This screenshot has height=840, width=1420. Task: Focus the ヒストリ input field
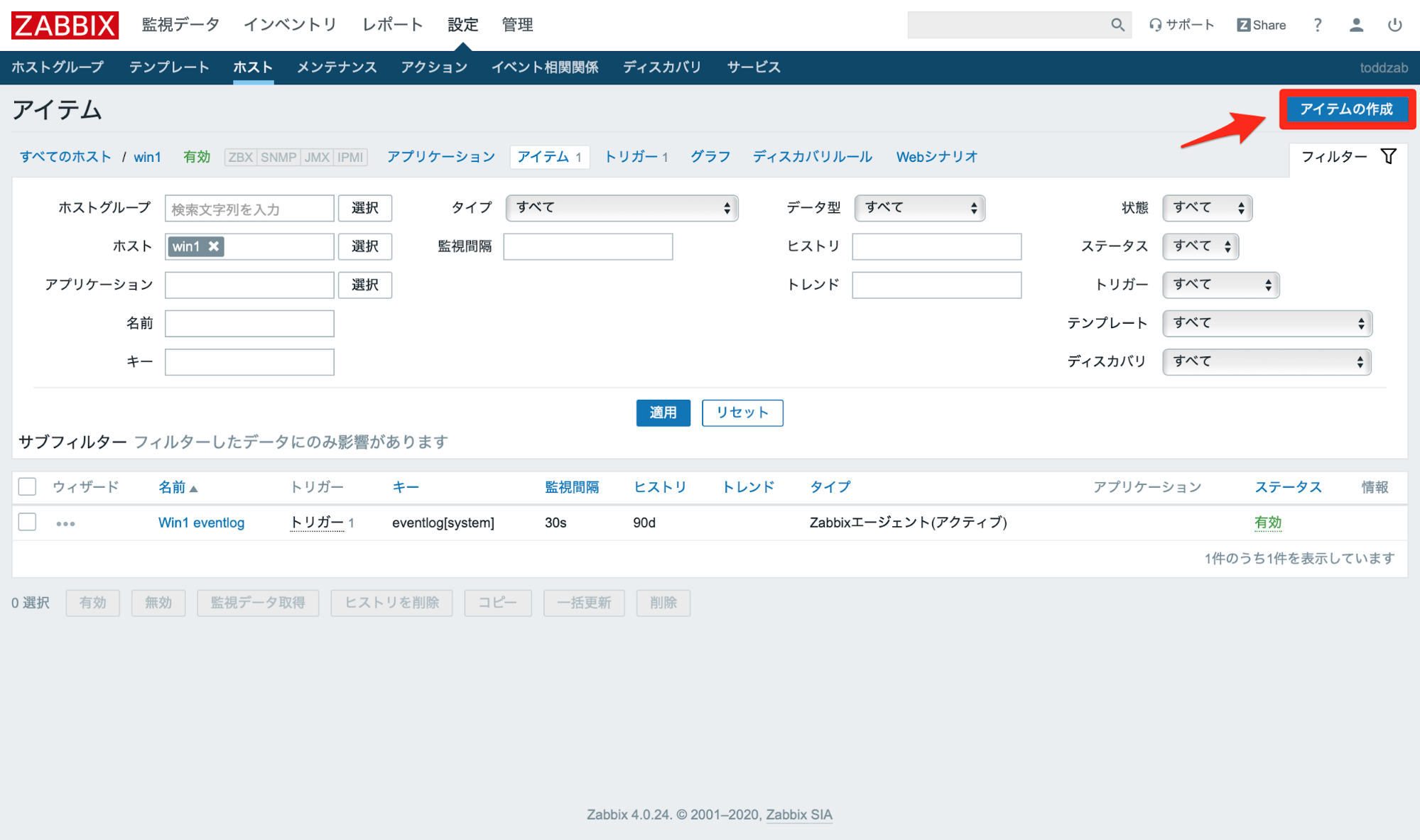pyautogui.click(x=937, y=246)
